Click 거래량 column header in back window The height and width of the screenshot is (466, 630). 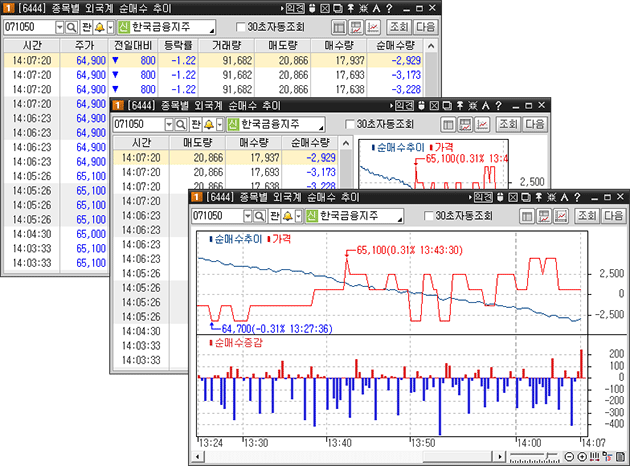coord(227,45)
